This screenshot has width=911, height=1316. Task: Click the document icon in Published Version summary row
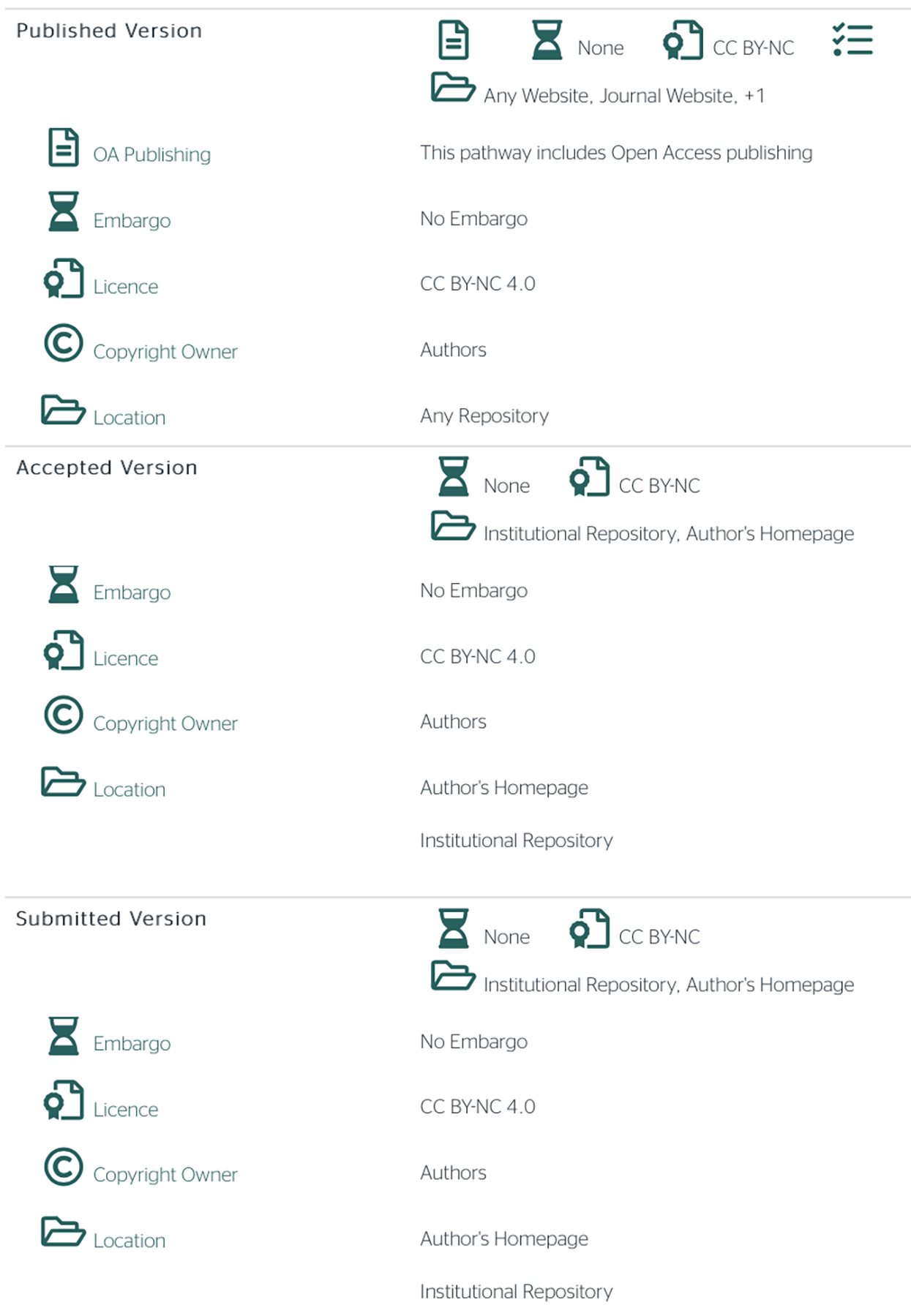pos(453,40)
